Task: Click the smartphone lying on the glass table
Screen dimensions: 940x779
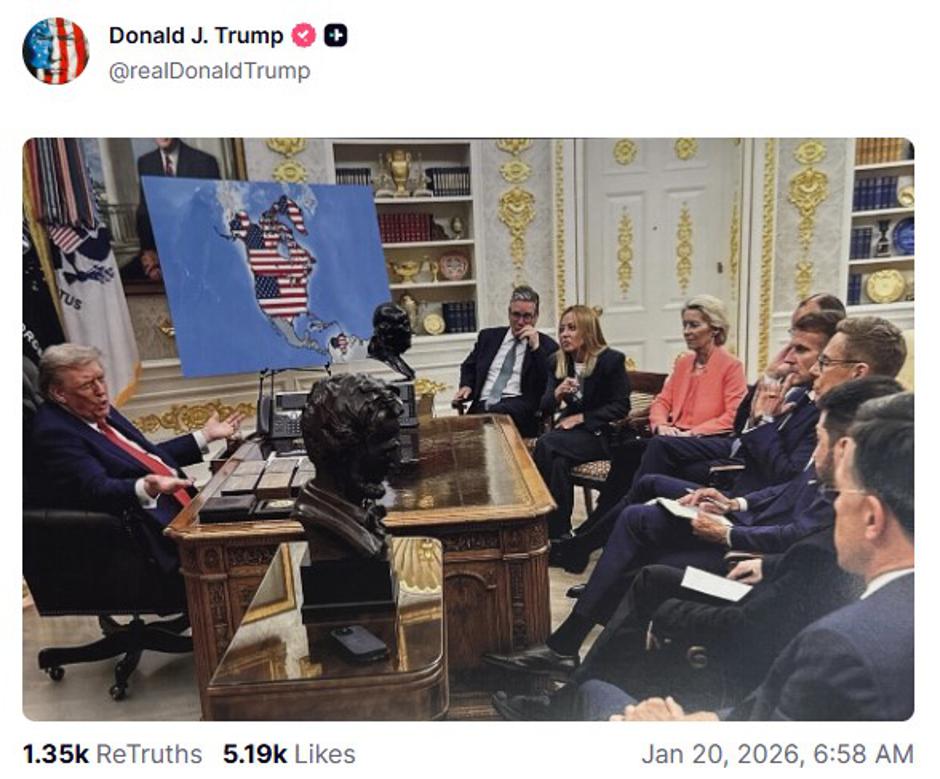Action: point(359,643)
